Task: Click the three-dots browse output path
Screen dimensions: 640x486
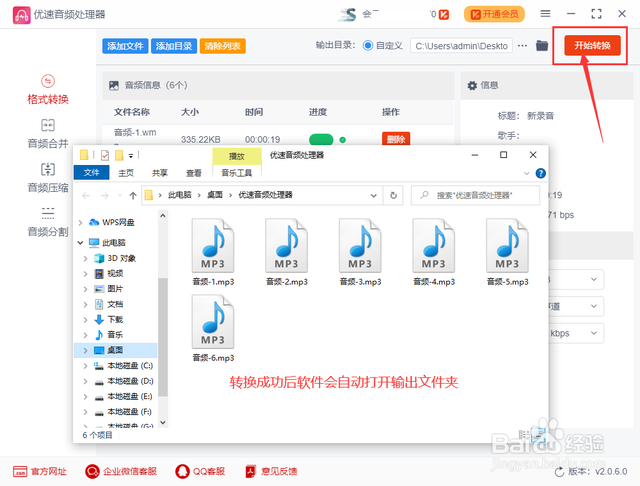Action: click(x=522, y=46)
